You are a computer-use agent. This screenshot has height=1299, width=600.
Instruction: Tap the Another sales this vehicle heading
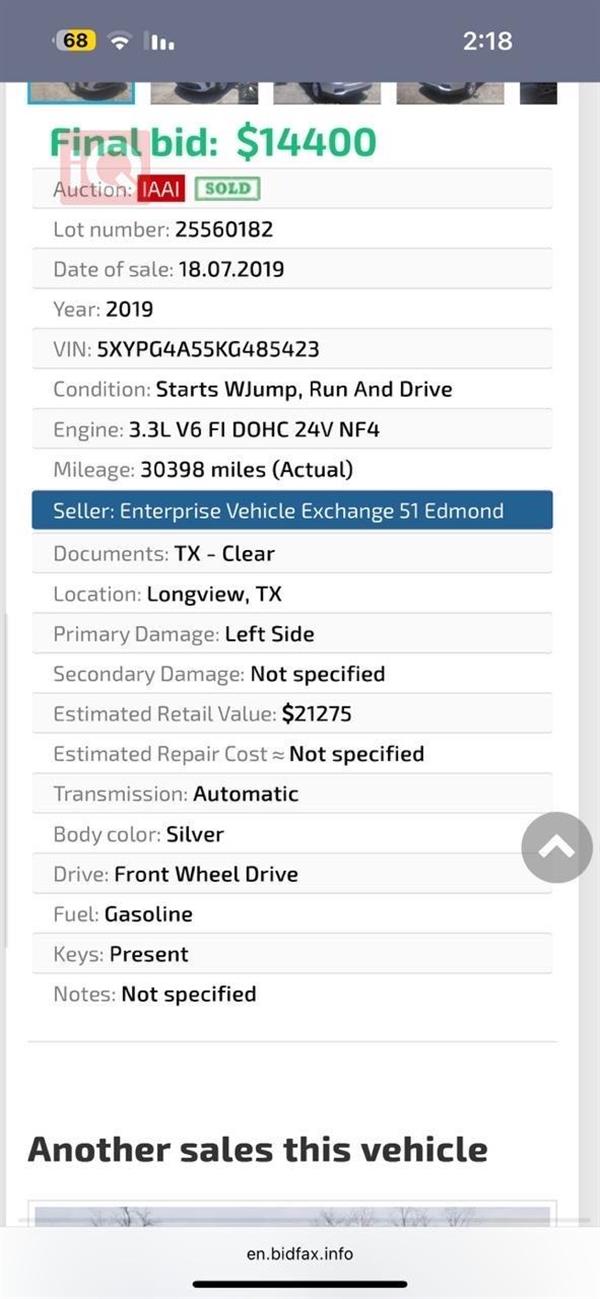click(x=258, y=1148)
